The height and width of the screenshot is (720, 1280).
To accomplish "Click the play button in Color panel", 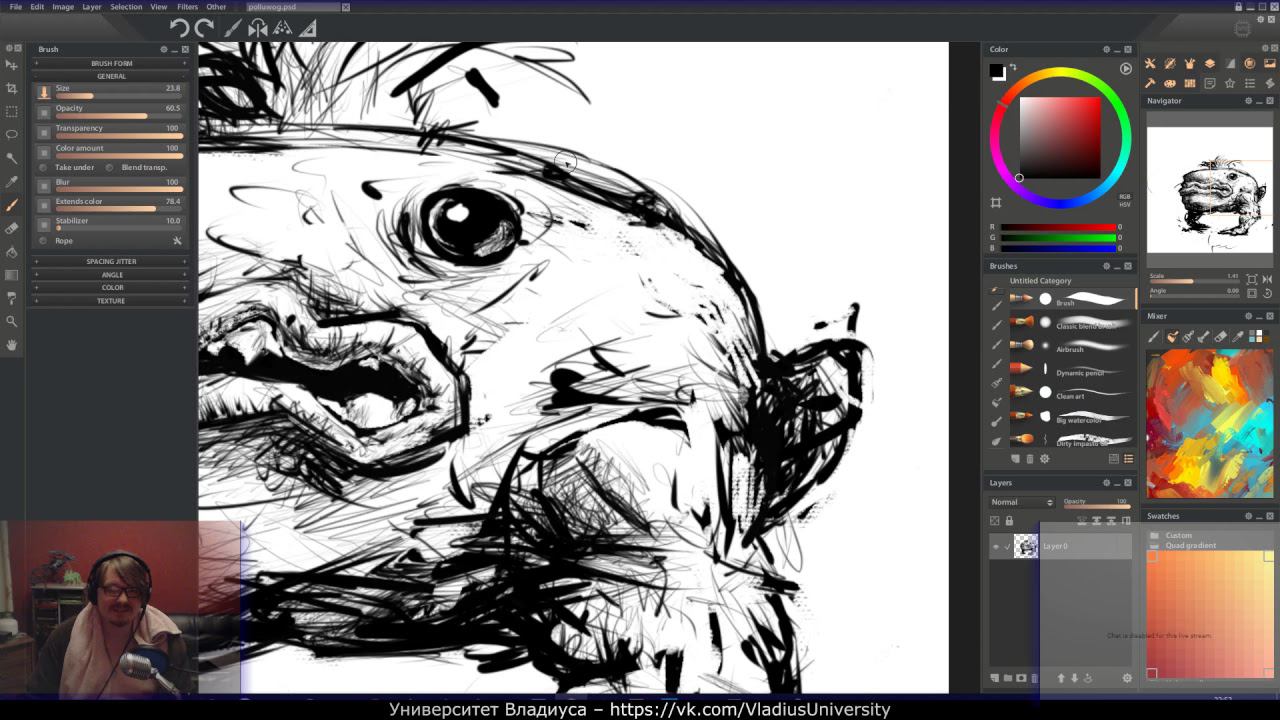I will [x=1126, y=69].
